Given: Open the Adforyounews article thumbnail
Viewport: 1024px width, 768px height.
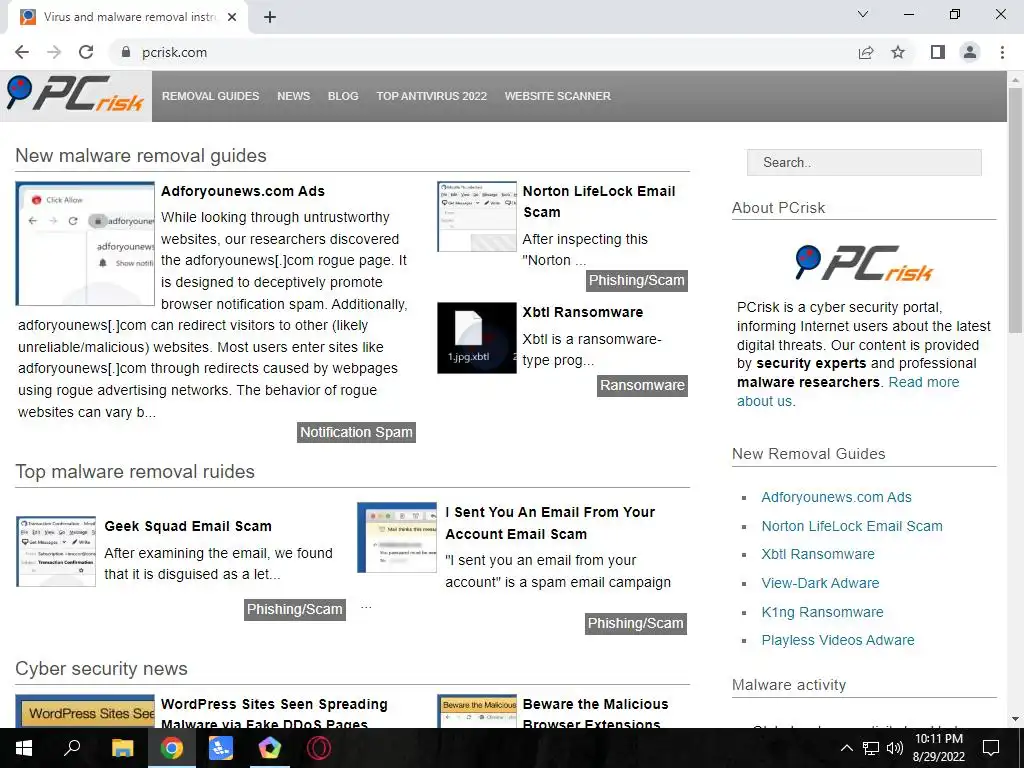Looking at the screenshot, I should point(85,244).
